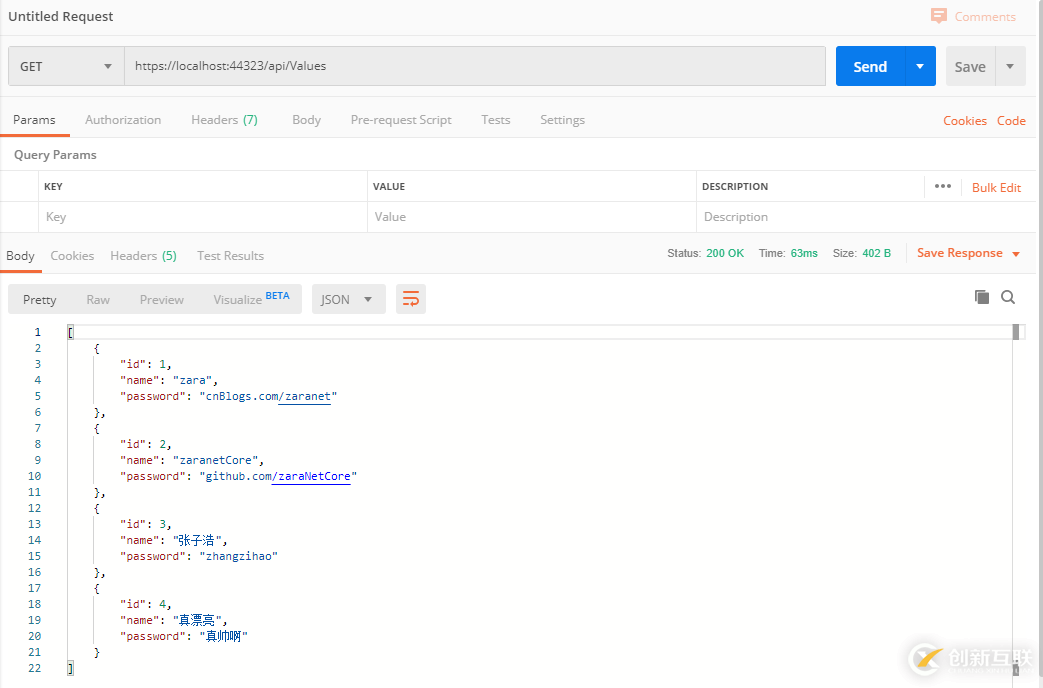The image size is (1043, 688).
Task: Open the orange Code link
Action: [x=1011, y=120]
